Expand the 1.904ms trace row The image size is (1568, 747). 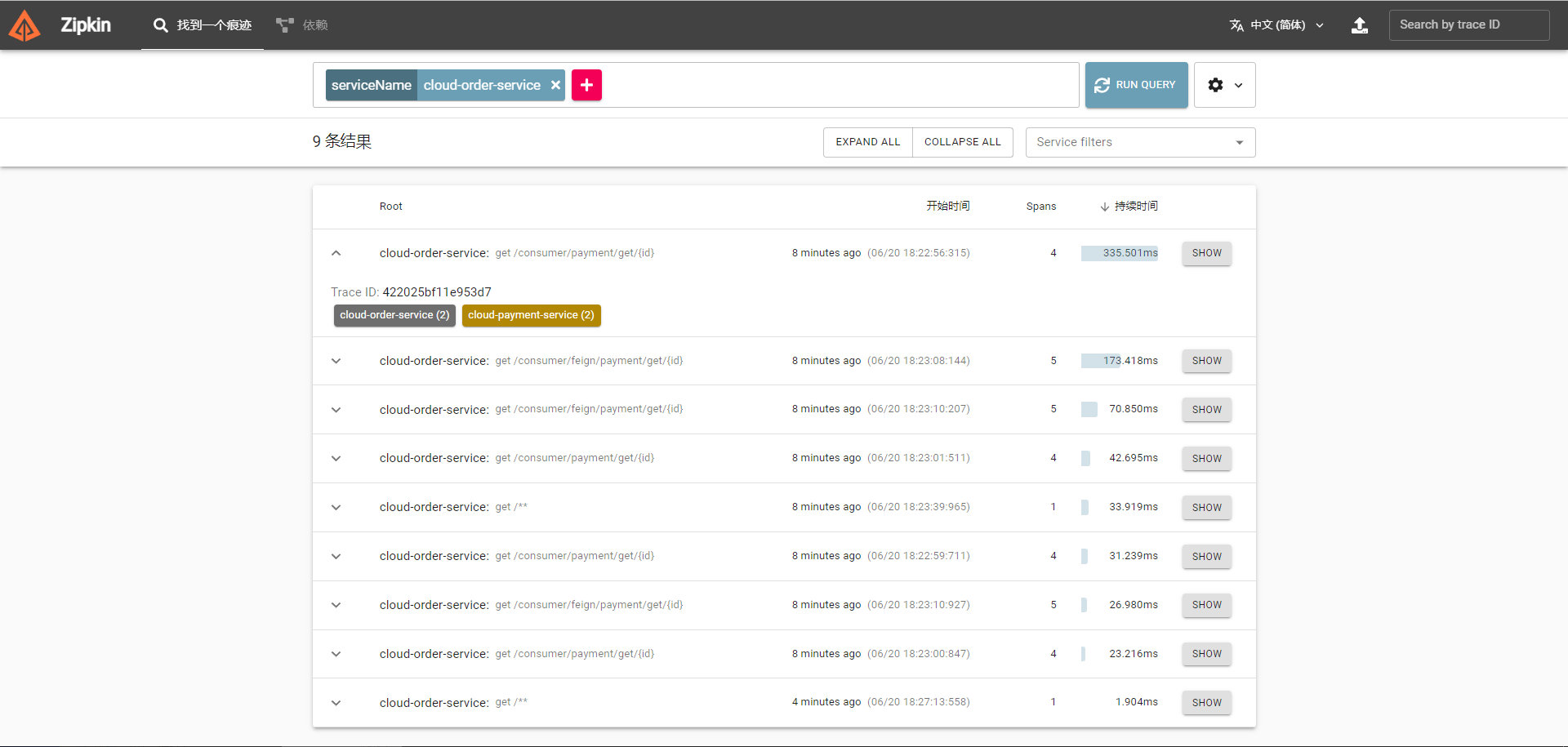coord(336,703)
